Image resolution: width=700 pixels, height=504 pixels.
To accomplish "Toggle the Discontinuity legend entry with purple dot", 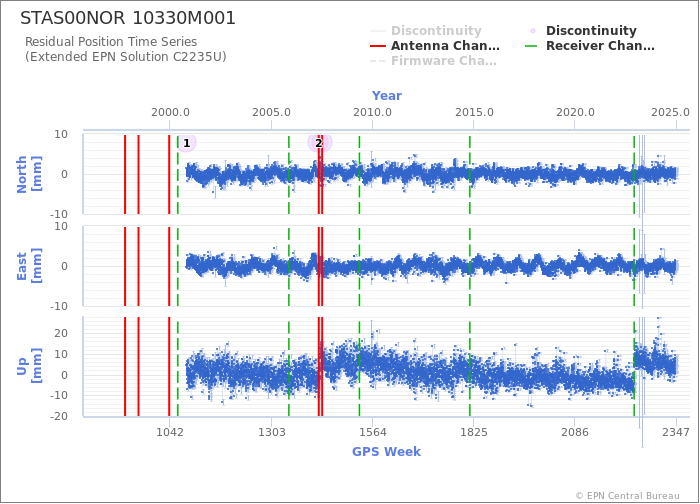I will tap(583, 31).
